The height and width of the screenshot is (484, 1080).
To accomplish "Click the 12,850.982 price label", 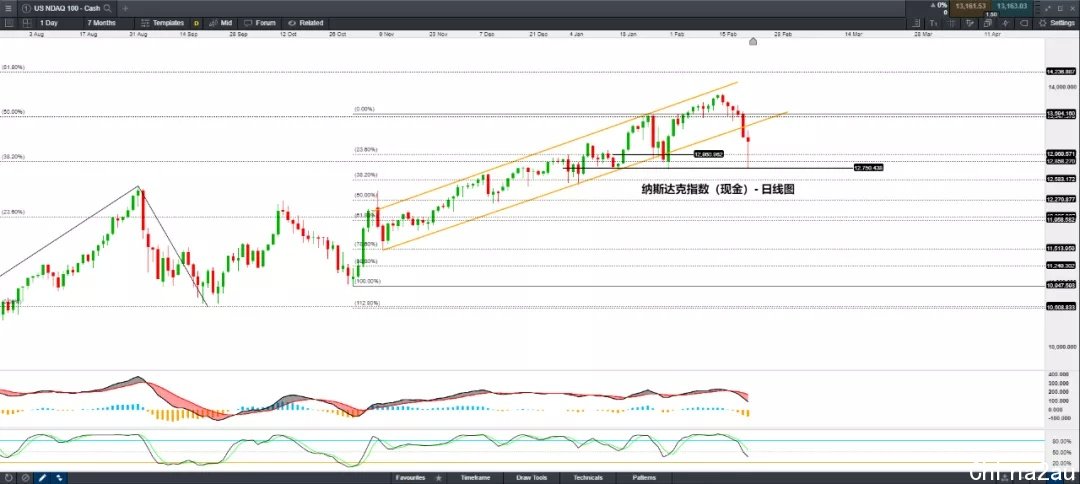I will [x=708, y=154].
